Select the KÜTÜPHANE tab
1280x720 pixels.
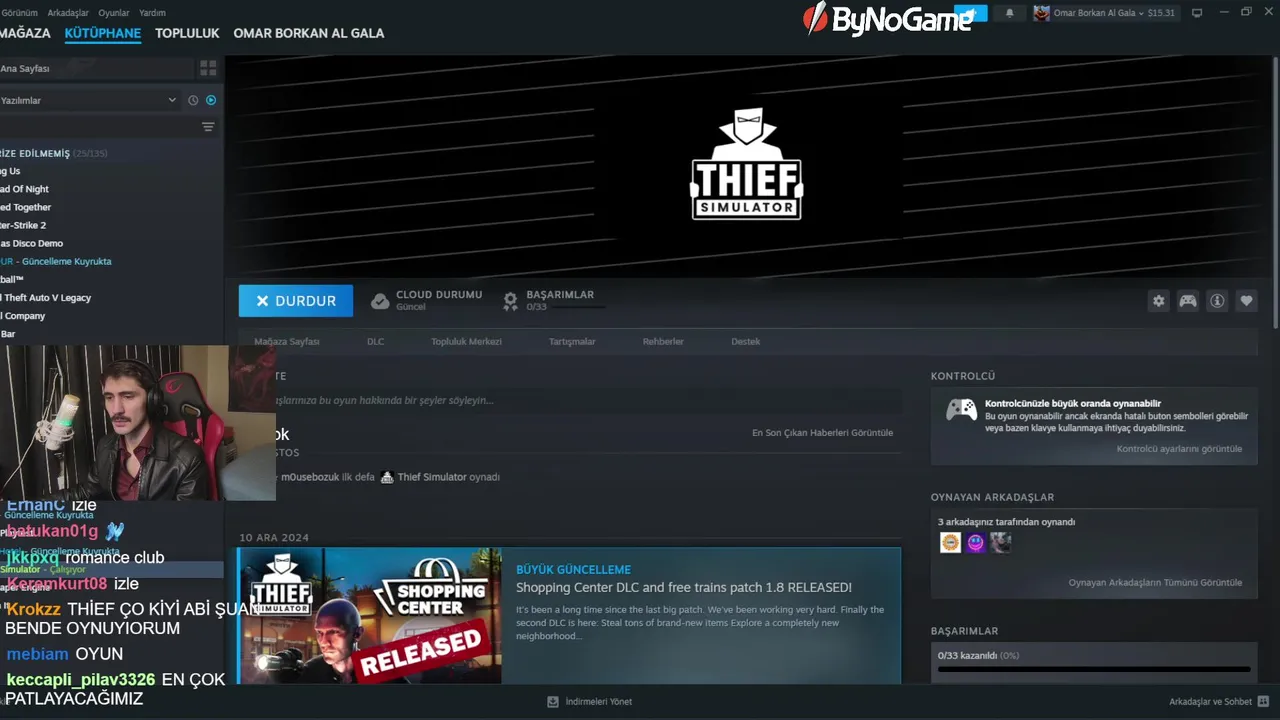pos(103,33)
